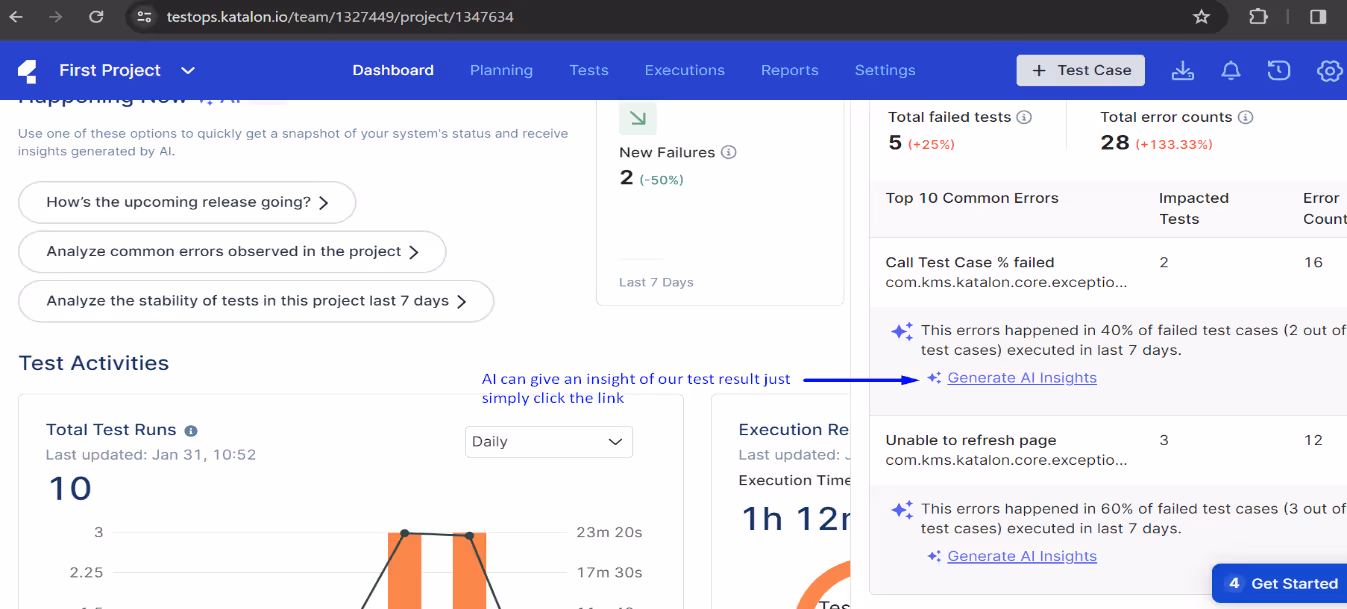Open the history clock icon in the header
Screen dimensions: 1347x609
click(x=1278, y=70)
